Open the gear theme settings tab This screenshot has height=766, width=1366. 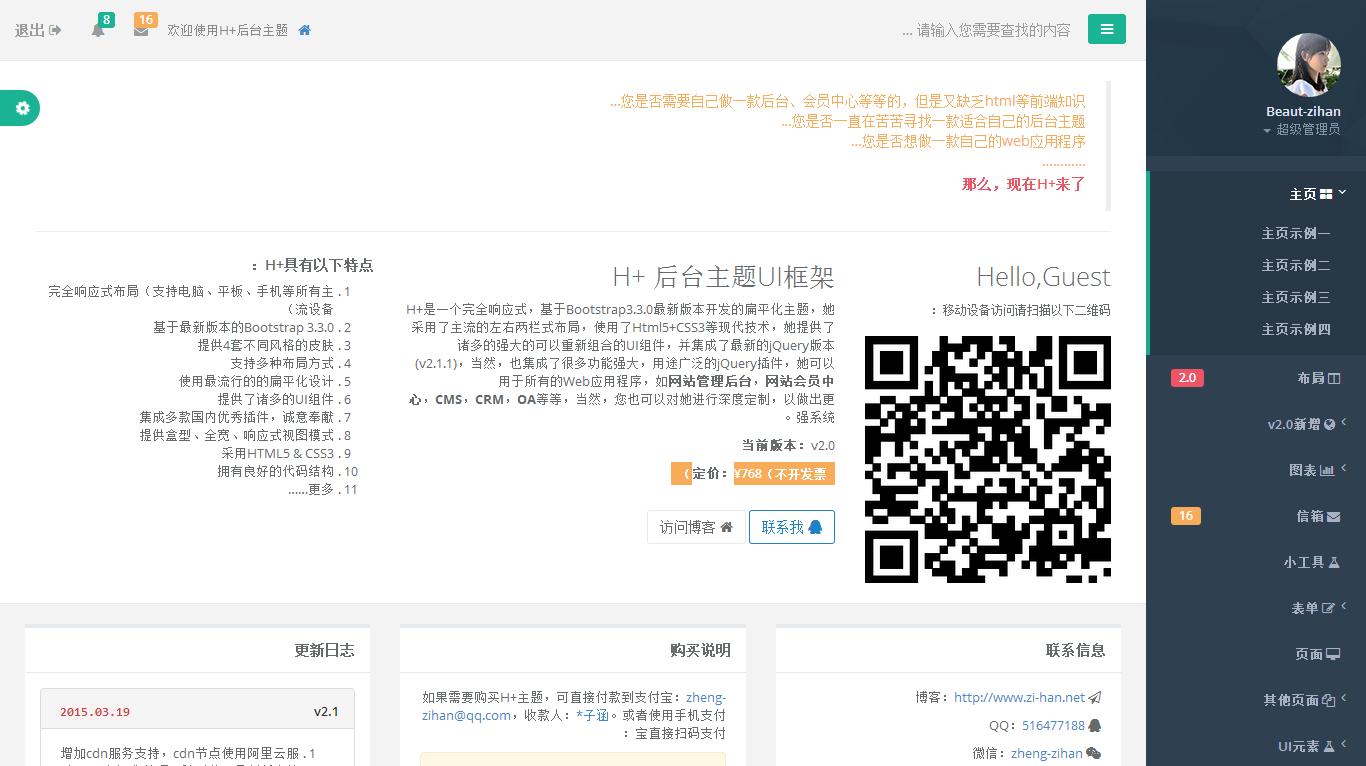[22, 108]
